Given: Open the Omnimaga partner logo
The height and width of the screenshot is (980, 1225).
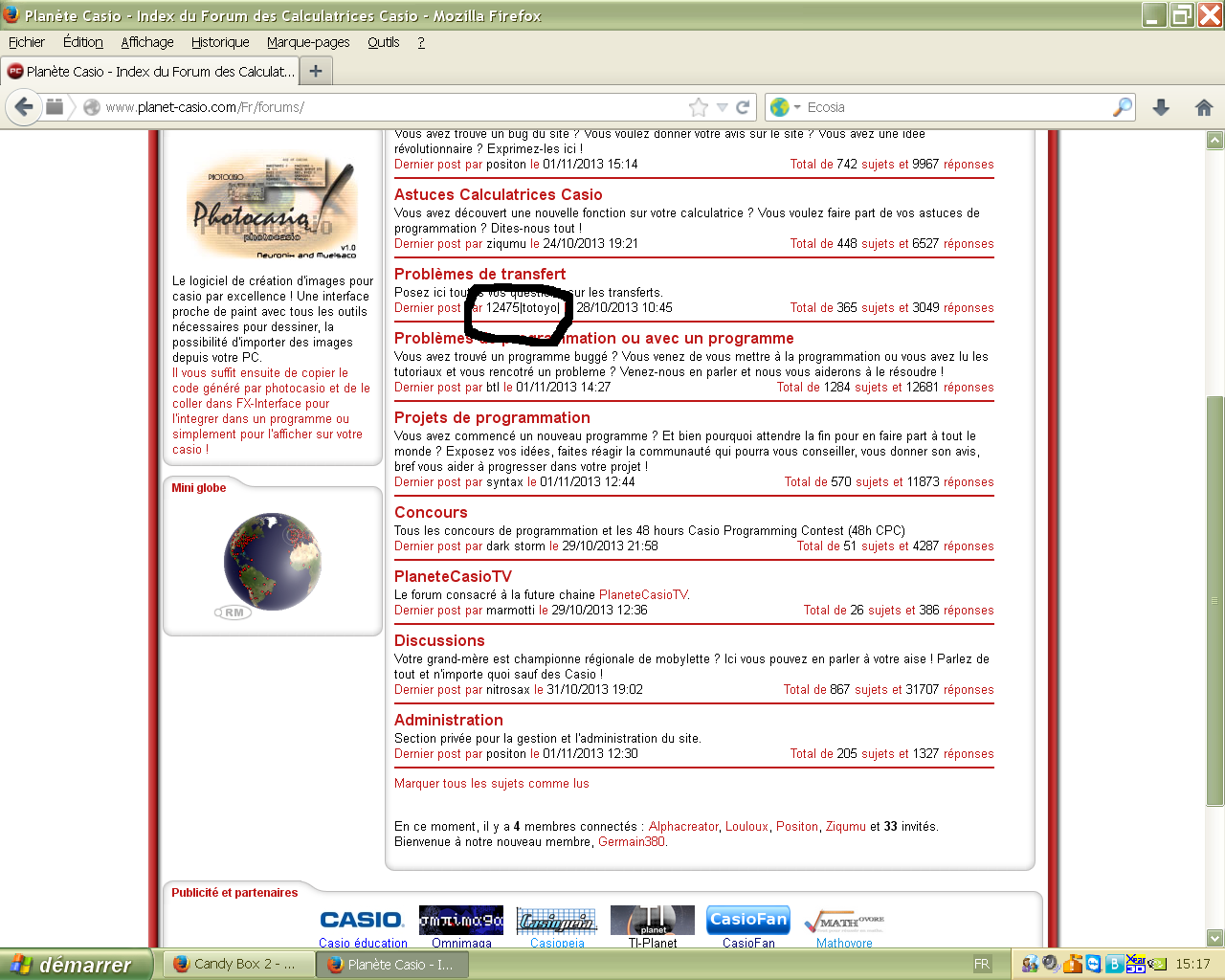Looking at the screenshot, I should [x=461, y=920].
